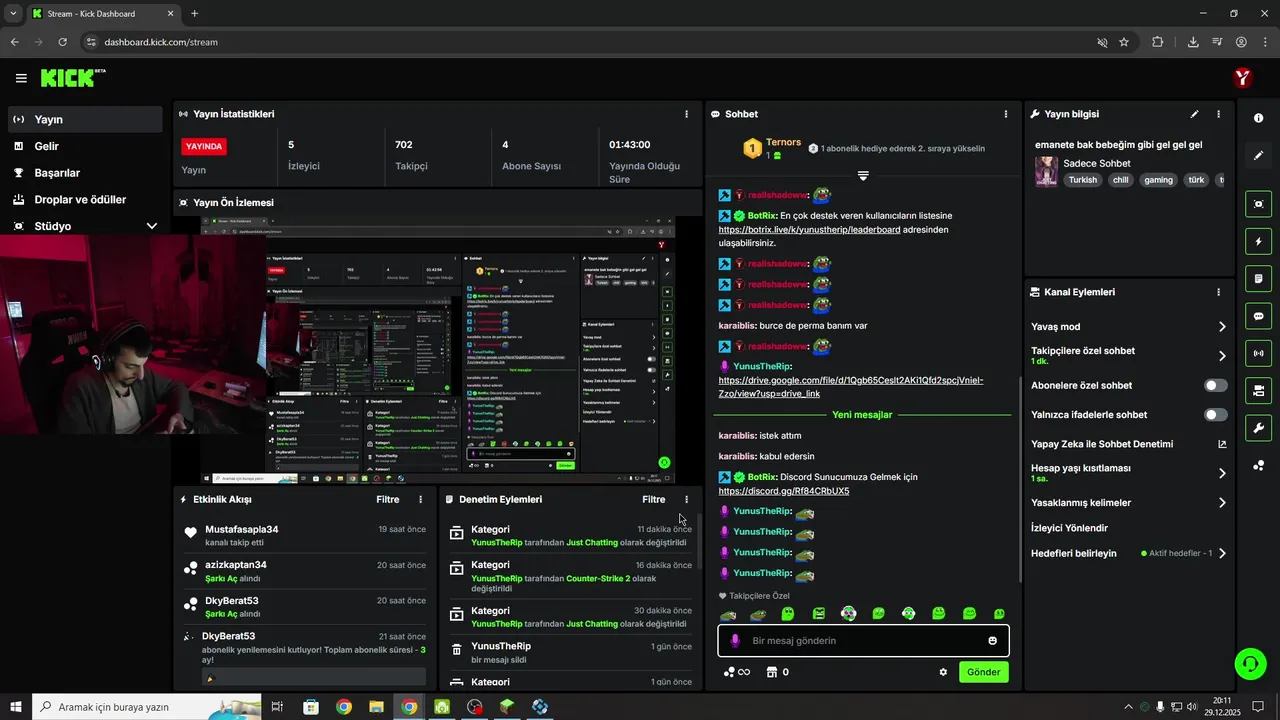Screen dimensions: 1280x720
Task: Click the Turkish stream tag
Action: (x=1082, y=180)
